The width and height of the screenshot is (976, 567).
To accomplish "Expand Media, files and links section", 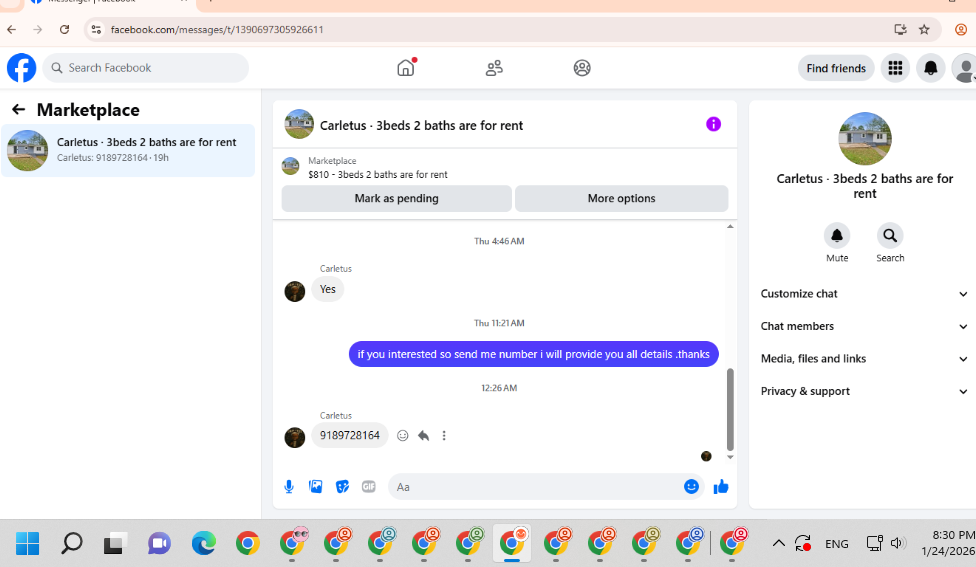I will tap(864, 358).
